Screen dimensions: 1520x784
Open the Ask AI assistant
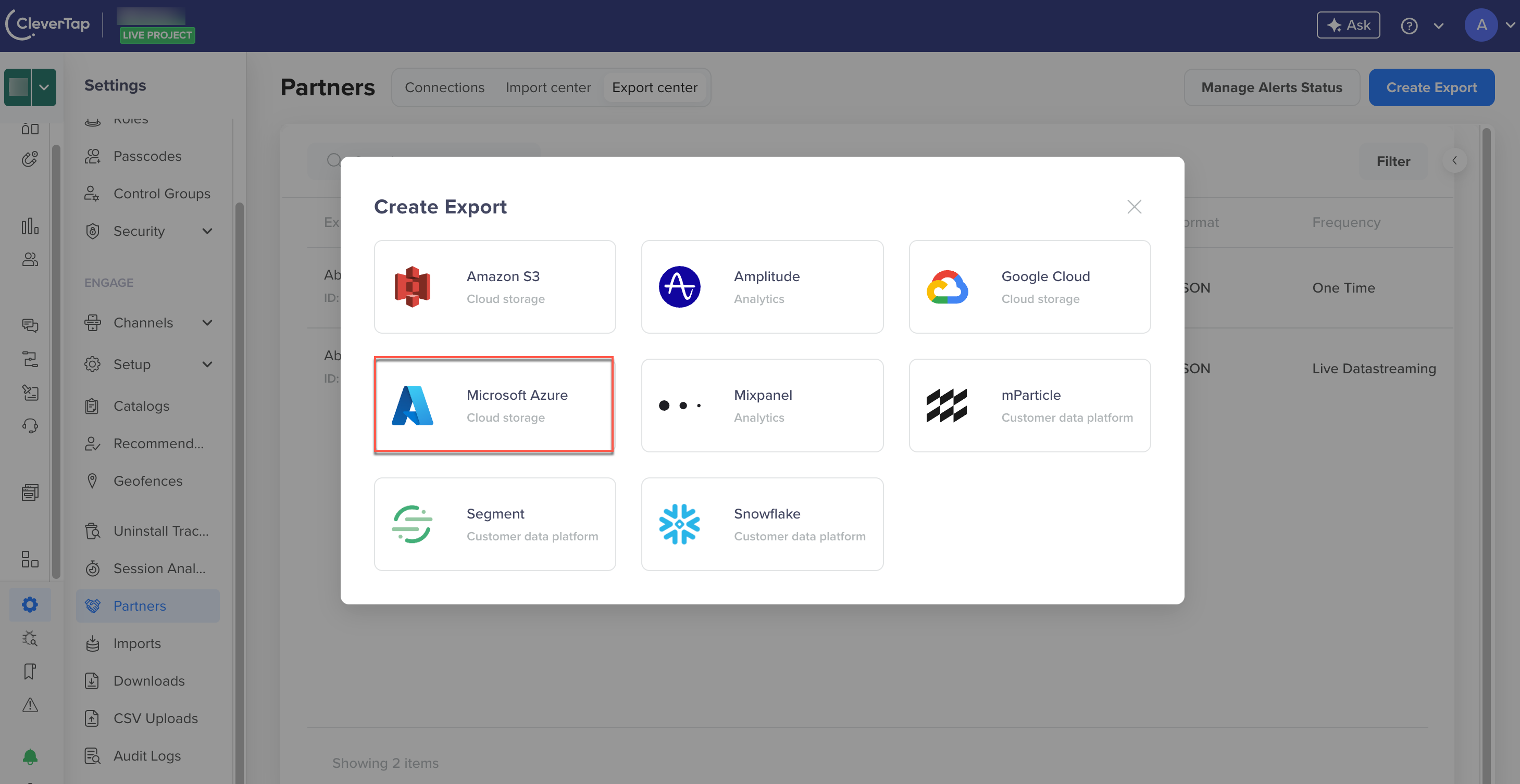[1348, 26]
